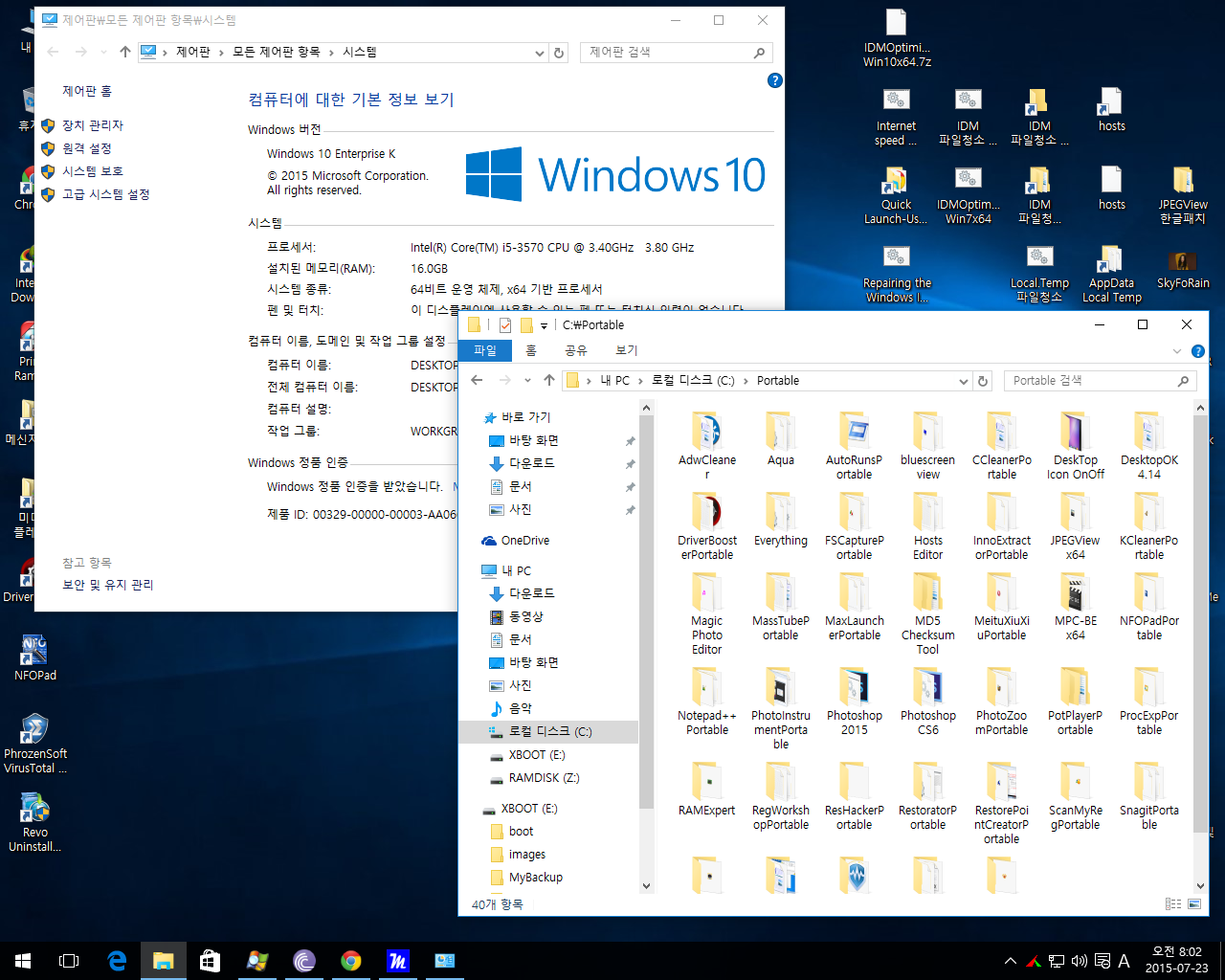Open the AutoRunsPortable folder
The width and height of the screenshot is (1225, 980).
854,447
